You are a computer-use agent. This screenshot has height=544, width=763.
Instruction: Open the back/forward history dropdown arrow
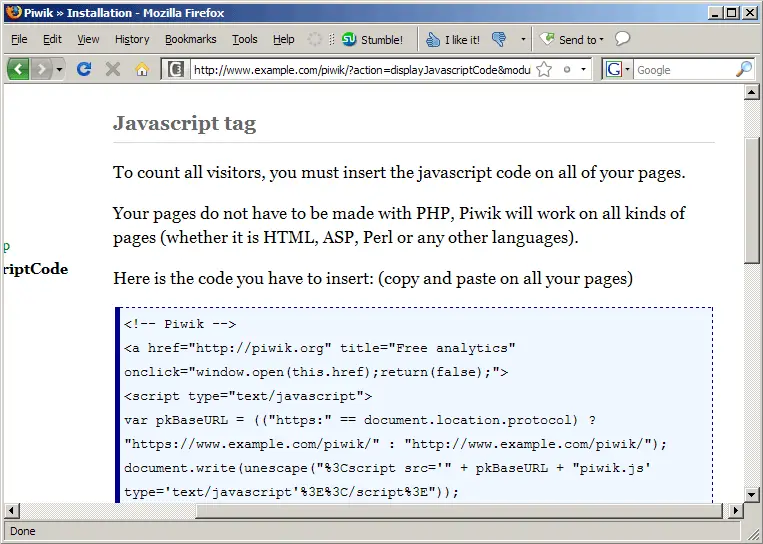(x=59, y=70)
